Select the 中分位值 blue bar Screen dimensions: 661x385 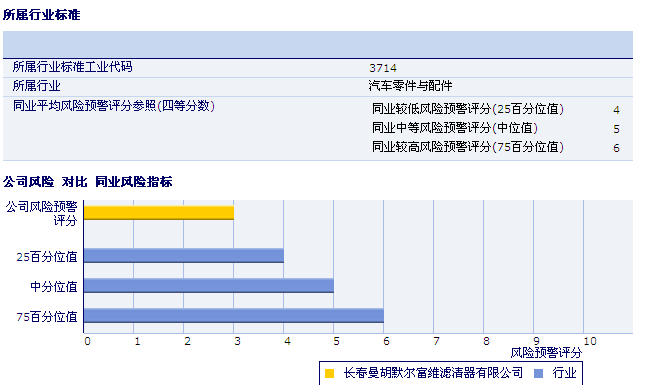tap(209, 285)
